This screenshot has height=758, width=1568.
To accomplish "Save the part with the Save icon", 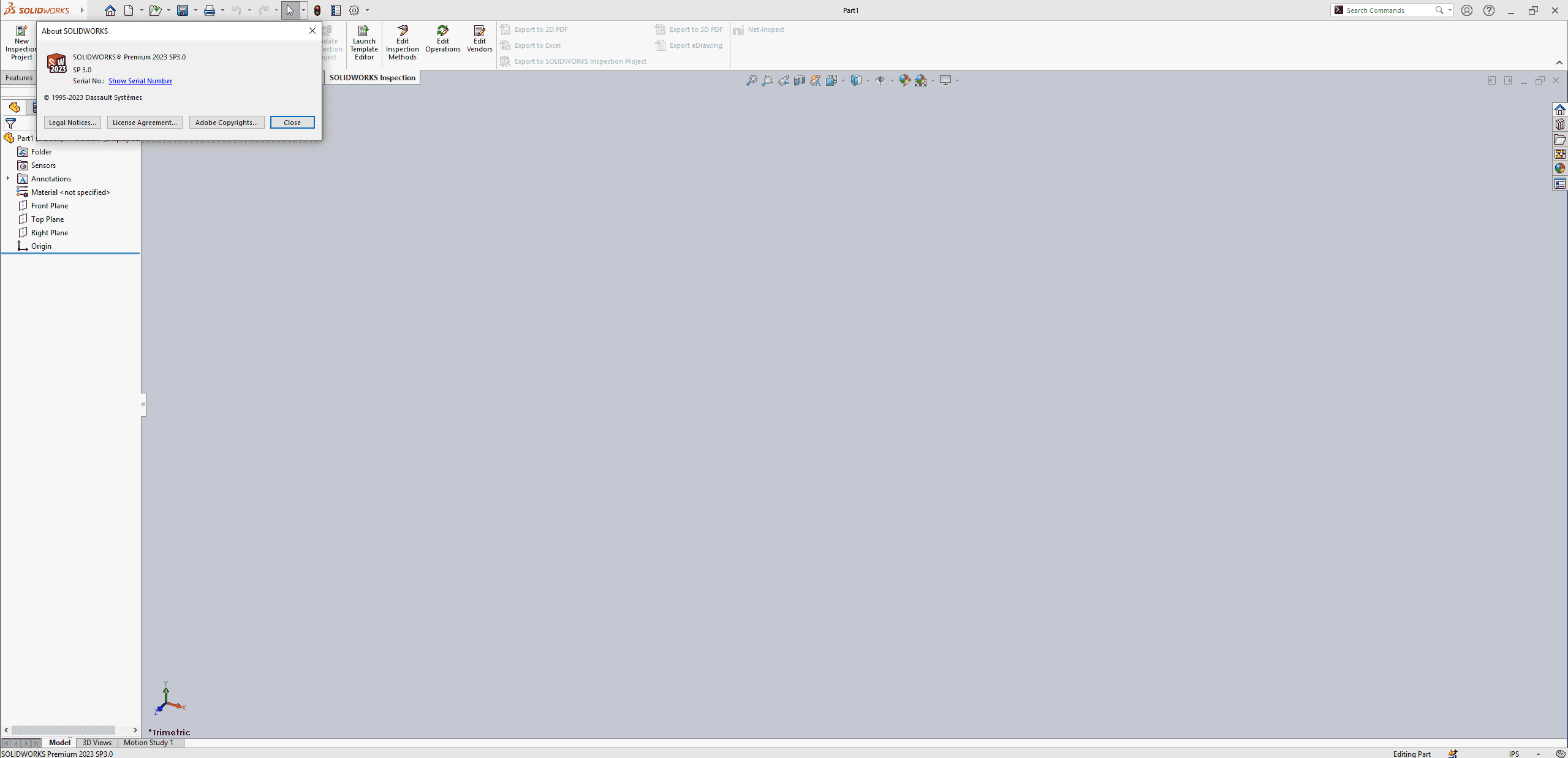I will [x=183, y=10].
